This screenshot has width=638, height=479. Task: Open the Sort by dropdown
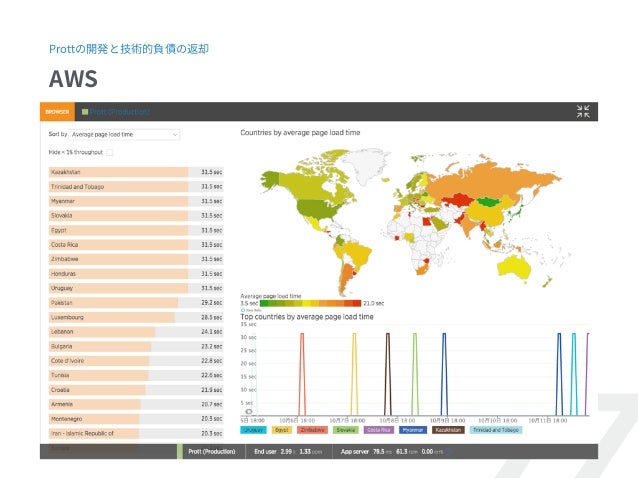(x=124, y=134)
